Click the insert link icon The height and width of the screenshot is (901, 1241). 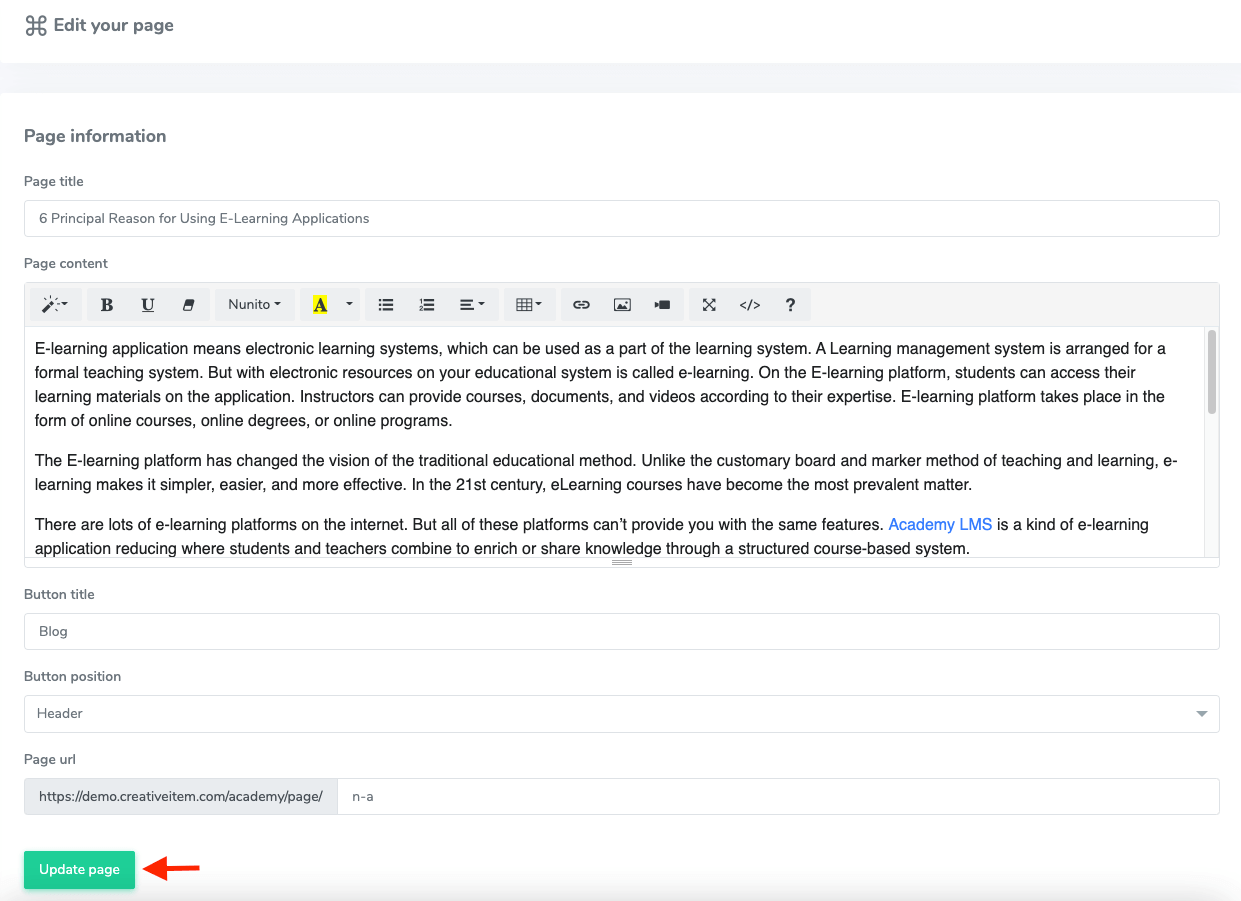(581, 305)
